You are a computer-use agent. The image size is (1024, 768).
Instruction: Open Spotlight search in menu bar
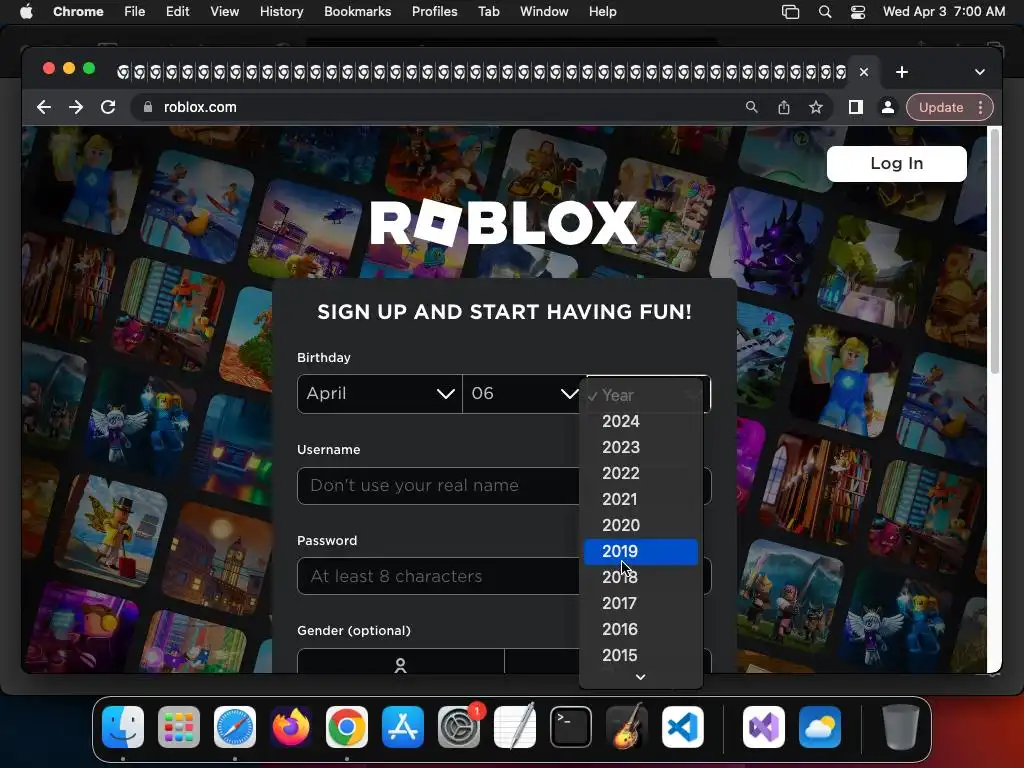tap(825, 12)
